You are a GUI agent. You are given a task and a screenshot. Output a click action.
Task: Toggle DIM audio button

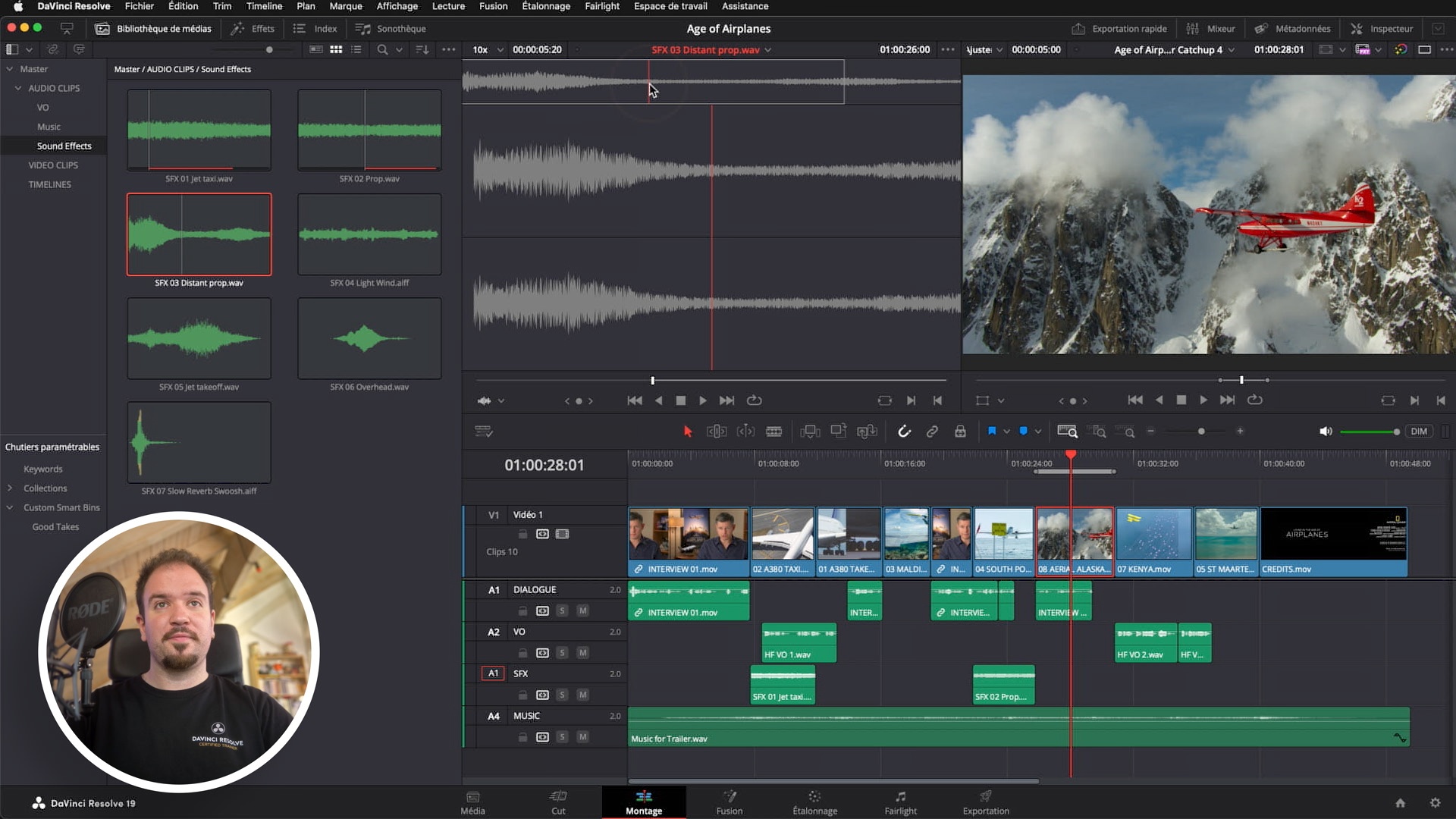[x=1419, y=431]
